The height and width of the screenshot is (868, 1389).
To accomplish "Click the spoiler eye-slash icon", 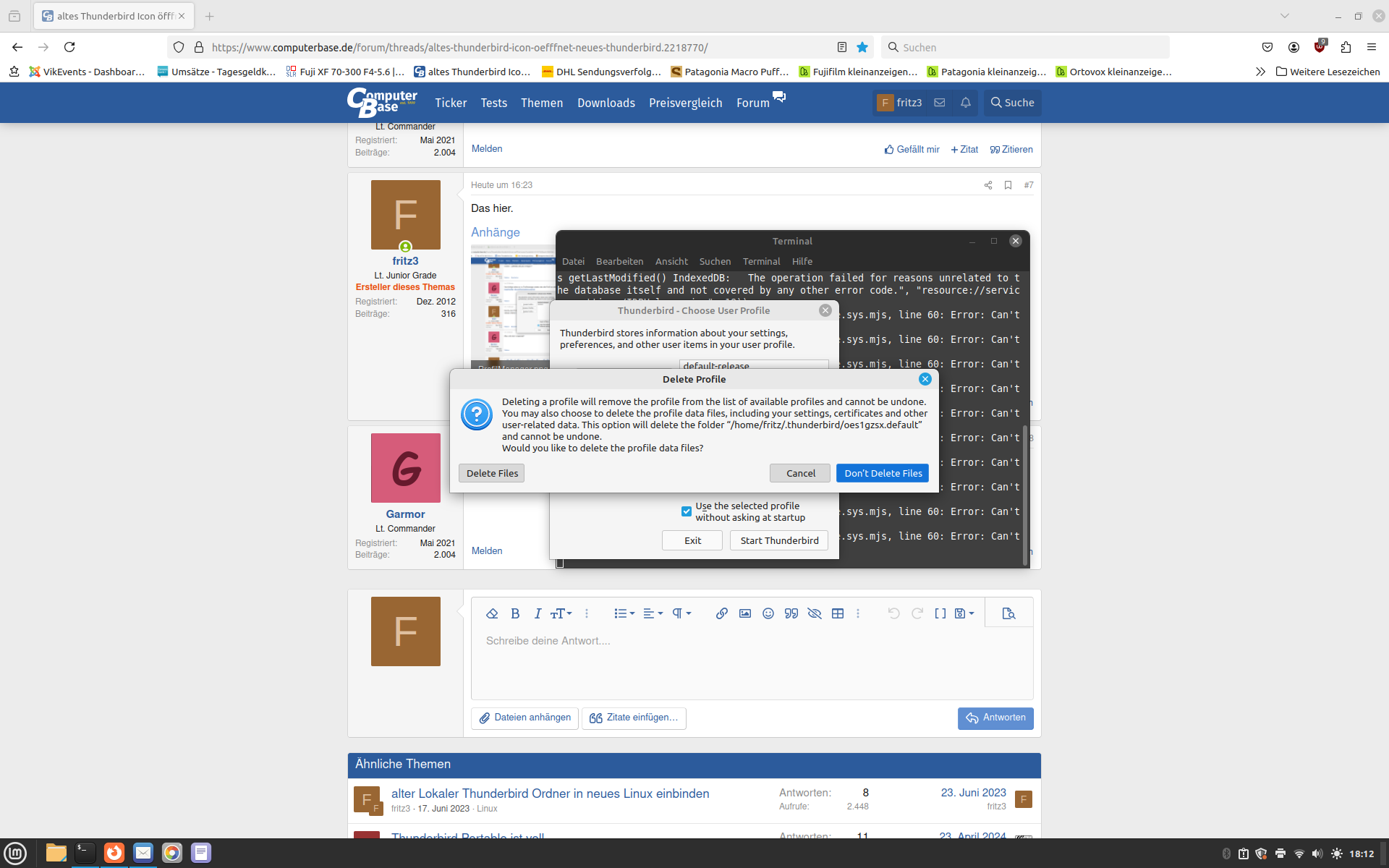I will [x=815, y=613].
